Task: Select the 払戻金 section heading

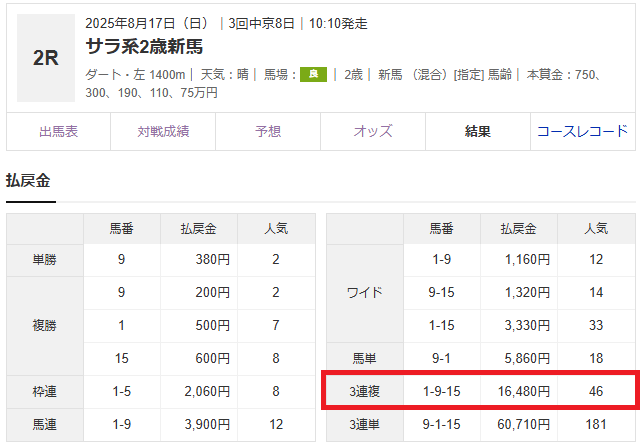Action: point(28,181)
